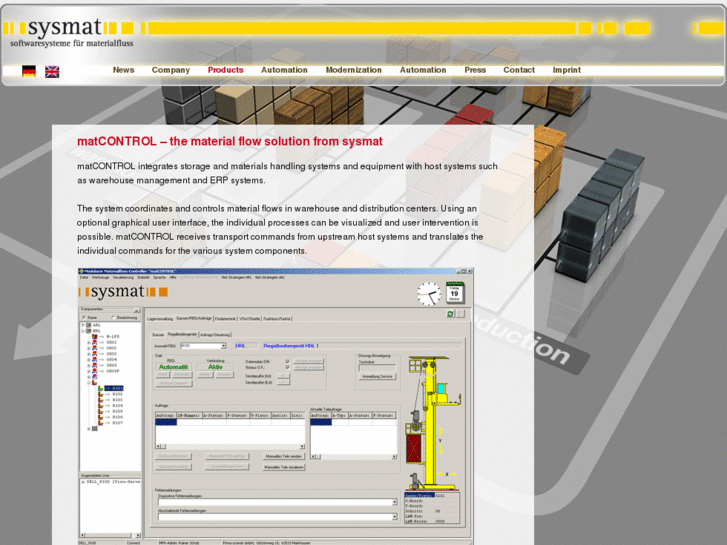Viewport: 727px width, 545px height.
Task: Expand the Dispositive Fehlermeldungen dropdown
Action: pyautogui.click(x=394, y=503)
